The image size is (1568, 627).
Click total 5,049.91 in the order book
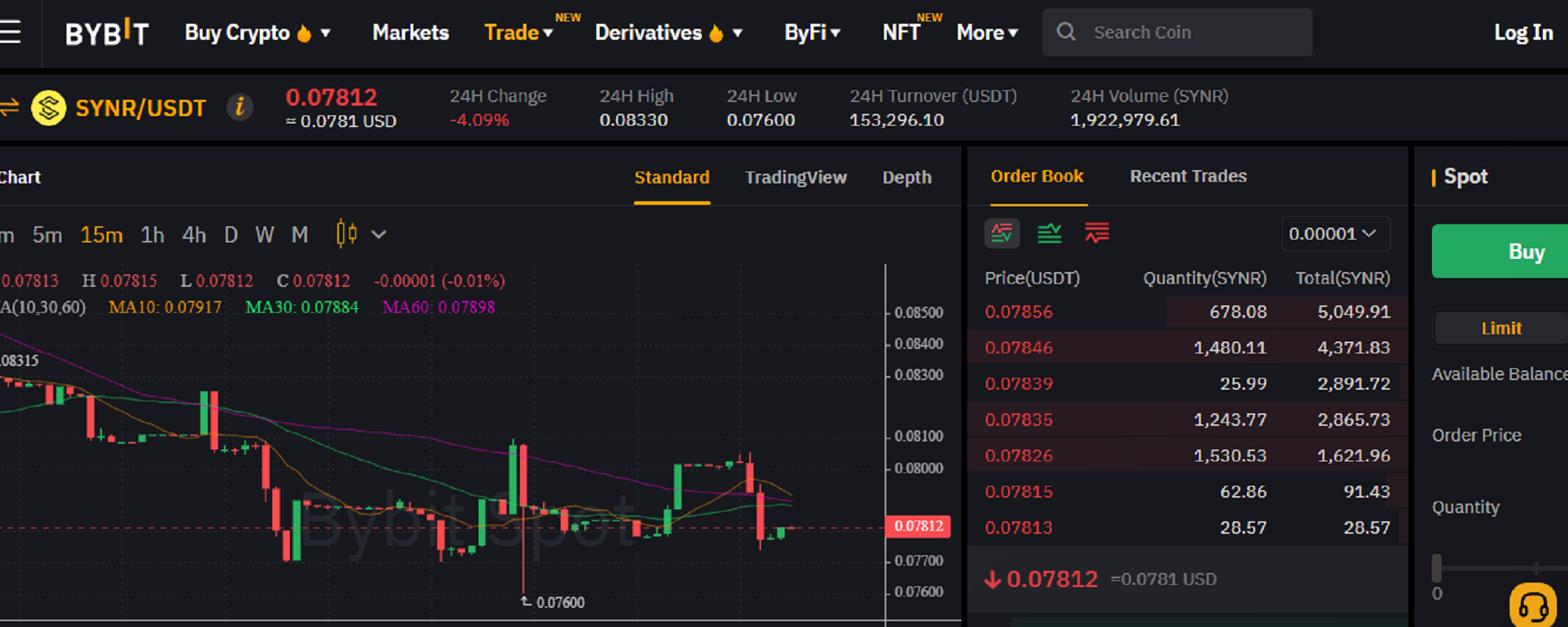1354,311
